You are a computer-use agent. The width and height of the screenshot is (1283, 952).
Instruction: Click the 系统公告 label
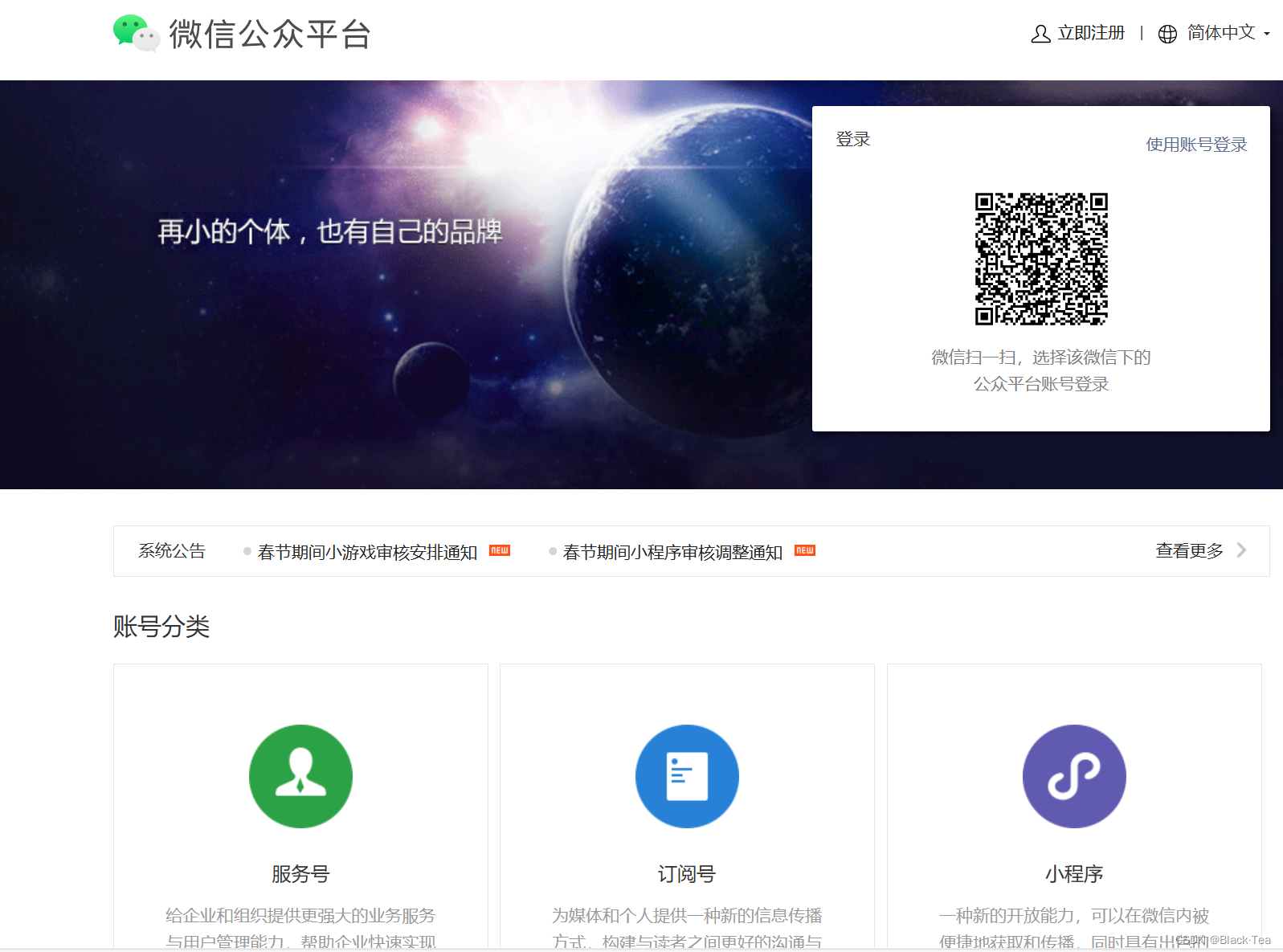(x=172, y=551)
